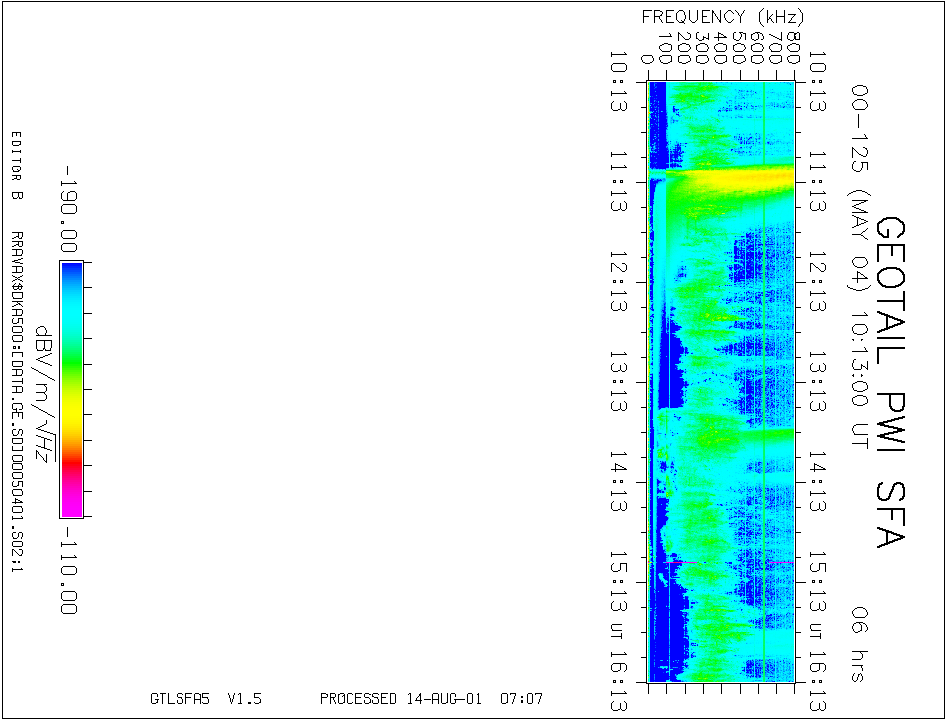Click the 14:13 time label left of plot

pos(620,481)
